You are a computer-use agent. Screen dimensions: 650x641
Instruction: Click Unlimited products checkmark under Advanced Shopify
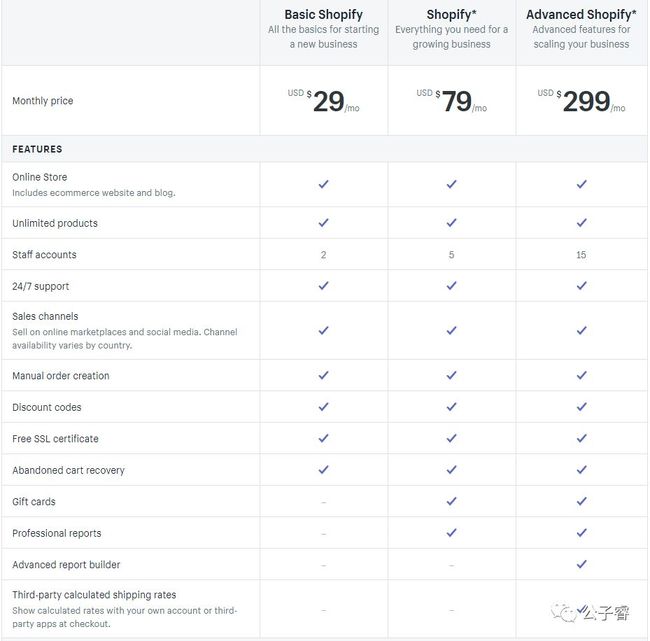click(582, 223)
